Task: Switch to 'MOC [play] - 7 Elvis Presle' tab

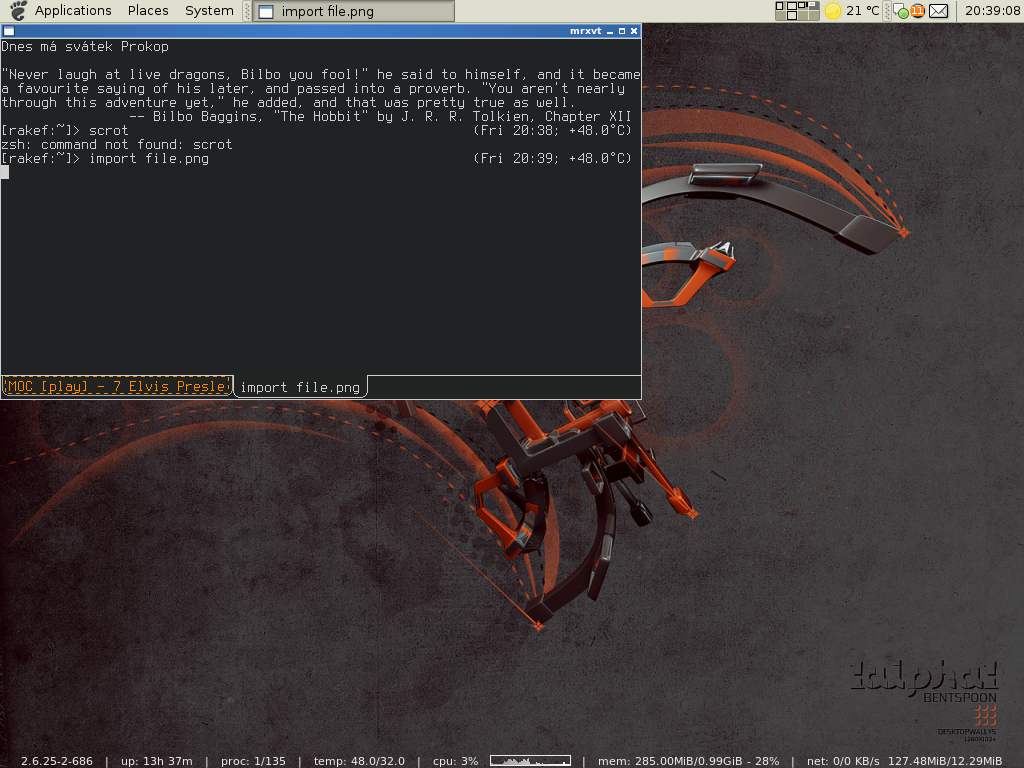Action: point(118,386)
